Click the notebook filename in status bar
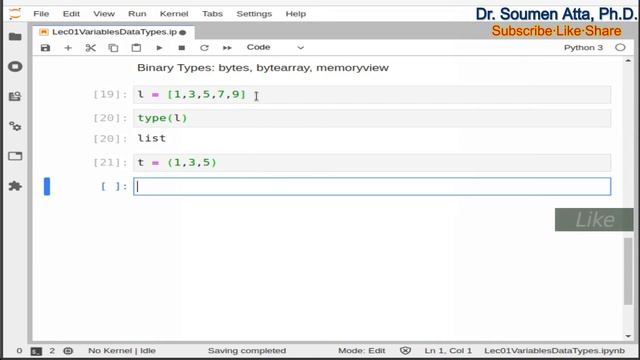 pyautogui.click(x=554, y=351)
